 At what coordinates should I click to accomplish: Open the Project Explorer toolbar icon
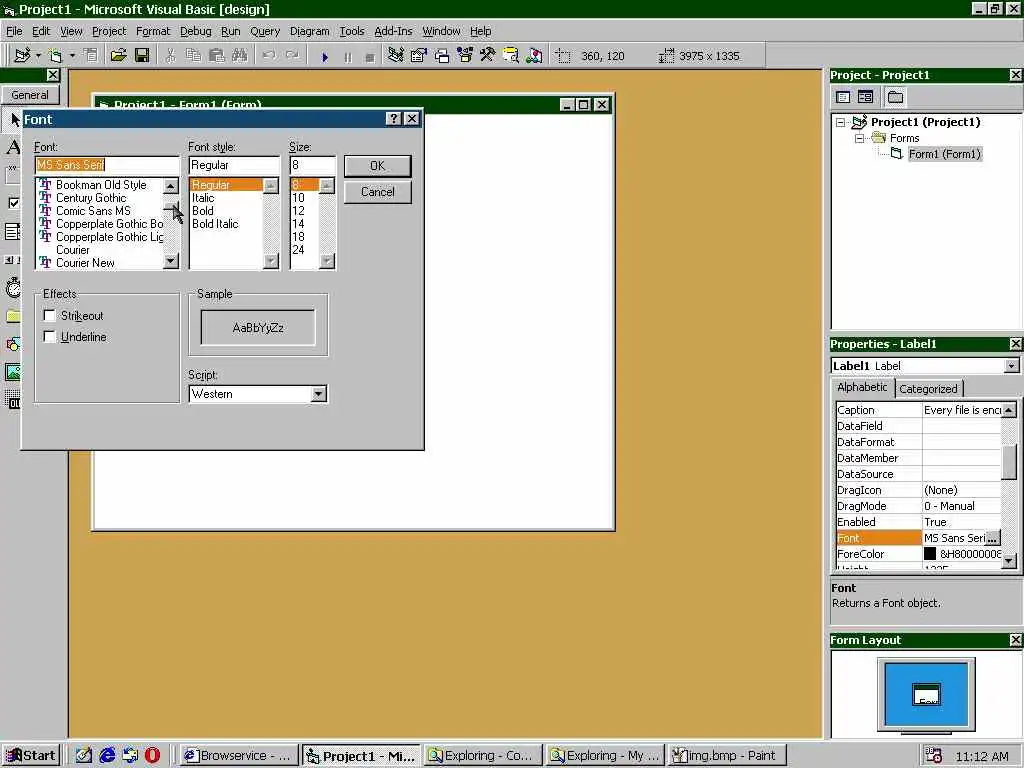[395, 56]
